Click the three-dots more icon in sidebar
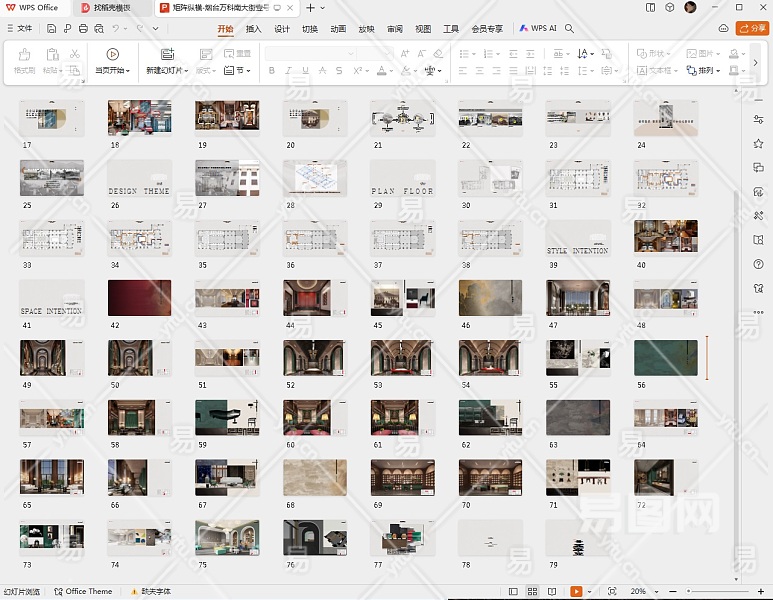This screenshot has height=600, width=773. (759, 312)
